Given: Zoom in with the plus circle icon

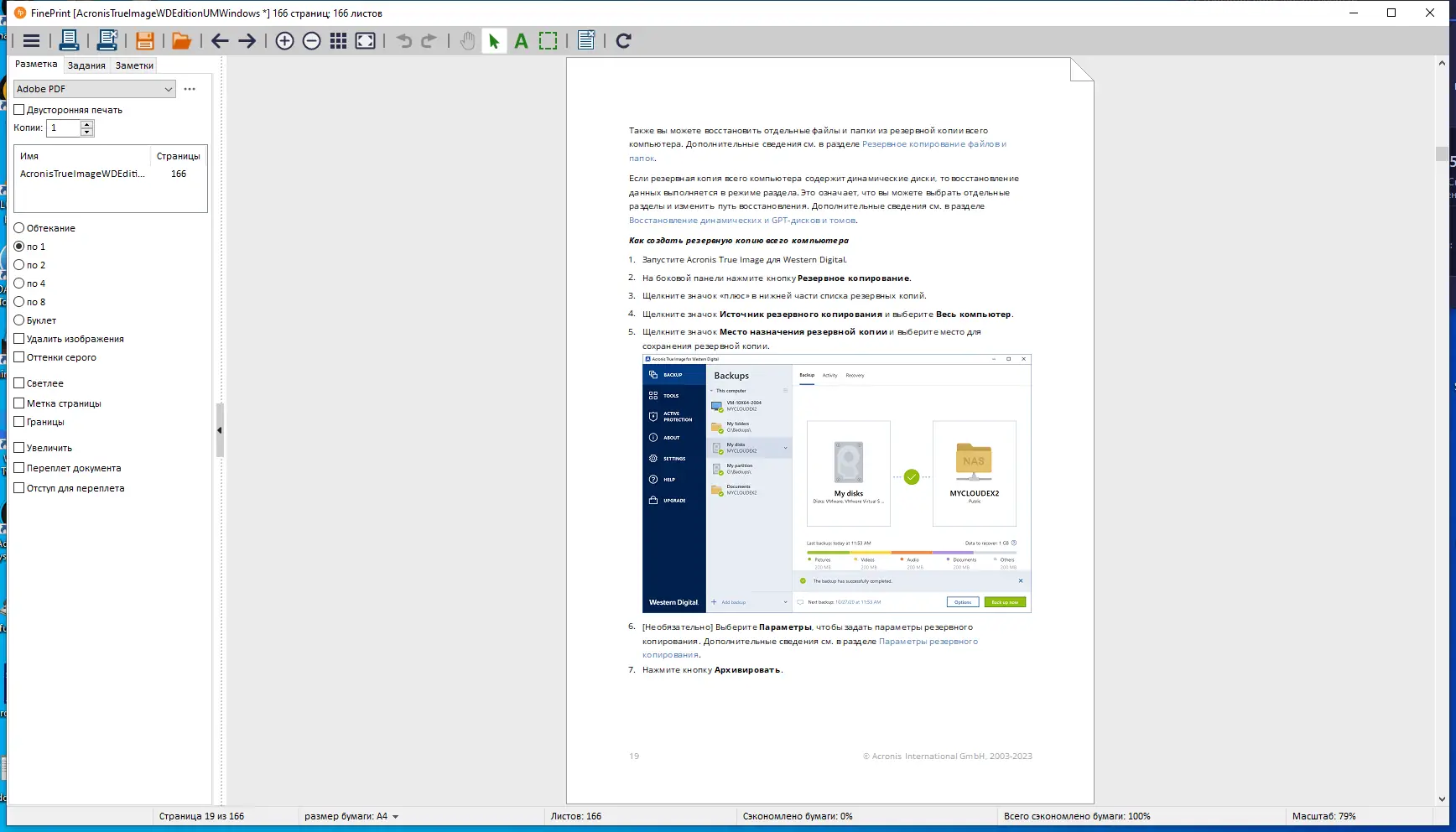Looking at the screenshot, I should tap(284, 40).
